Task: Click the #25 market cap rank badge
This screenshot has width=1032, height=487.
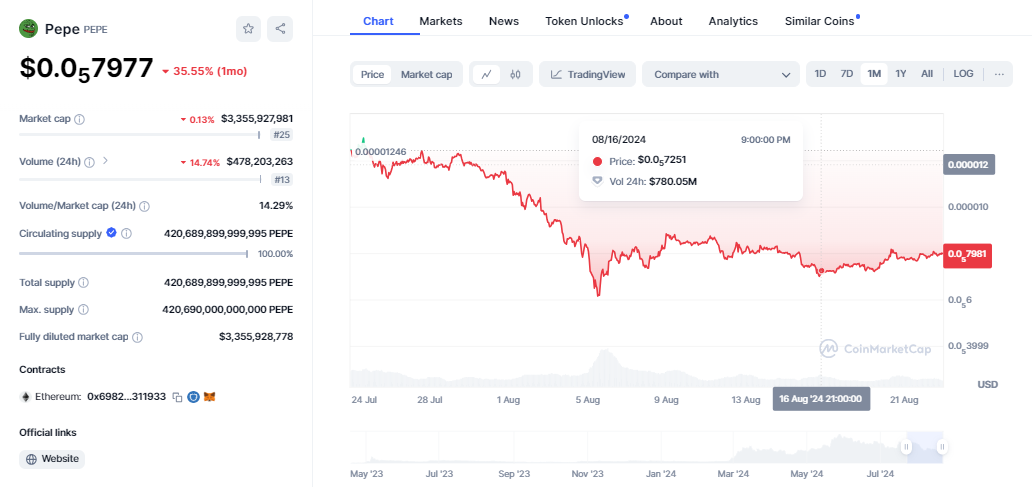Action: (282, 135)
